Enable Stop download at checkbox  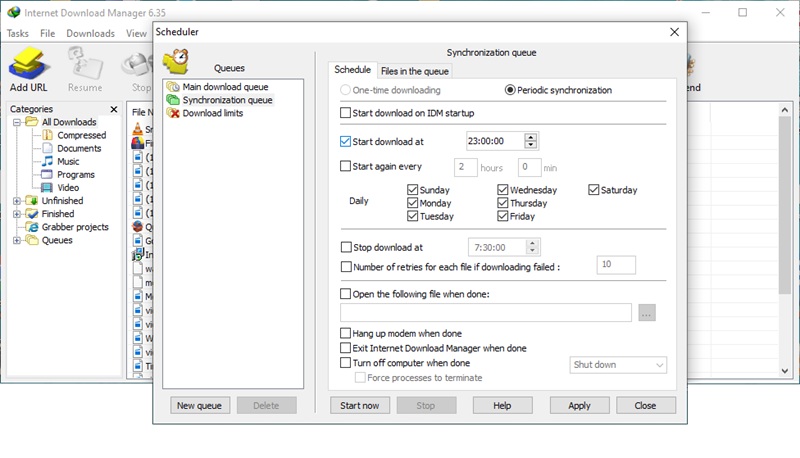pos(346,247)
